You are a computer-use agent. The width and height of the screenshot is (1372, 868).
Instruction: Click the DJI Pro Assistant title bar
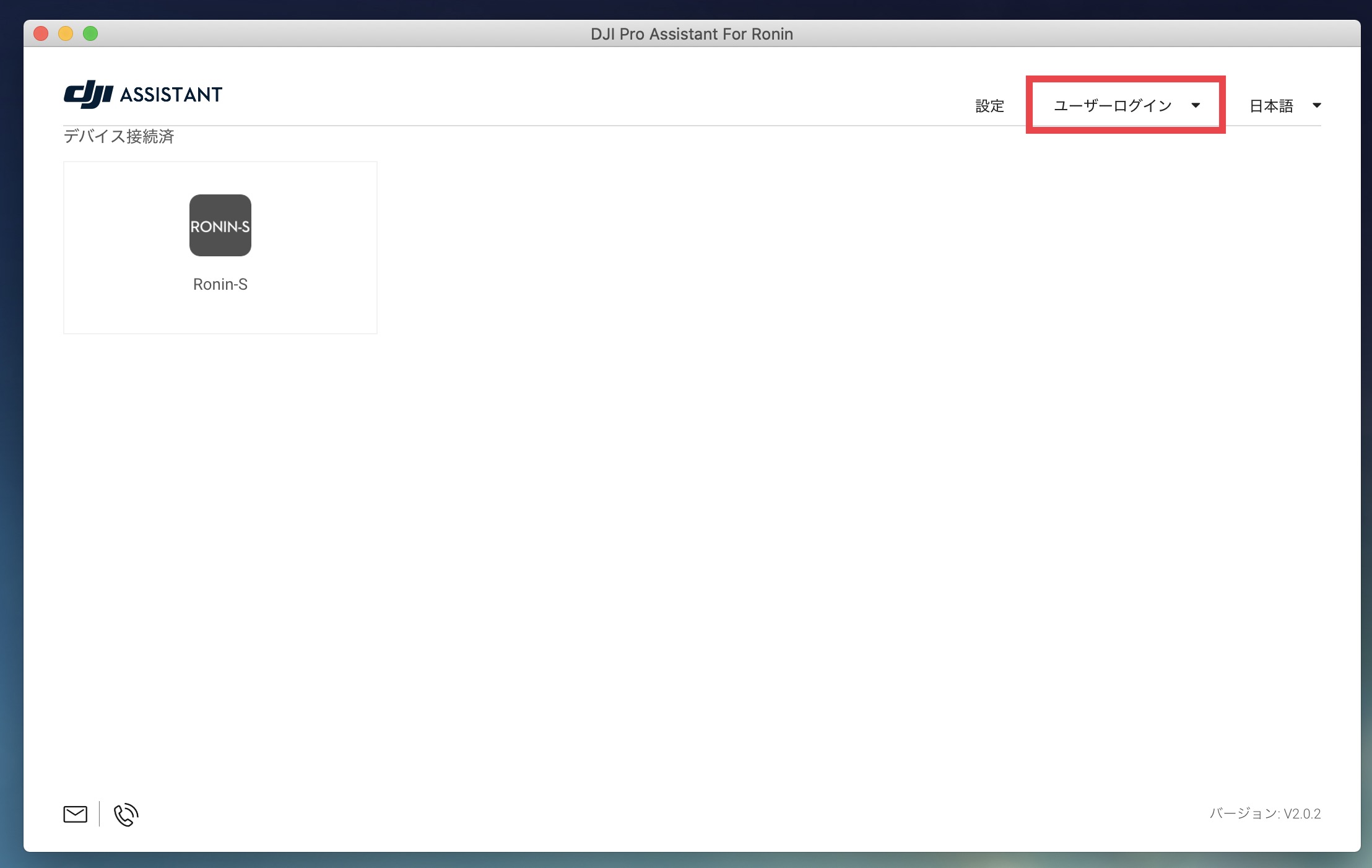(x=691, y=33)
